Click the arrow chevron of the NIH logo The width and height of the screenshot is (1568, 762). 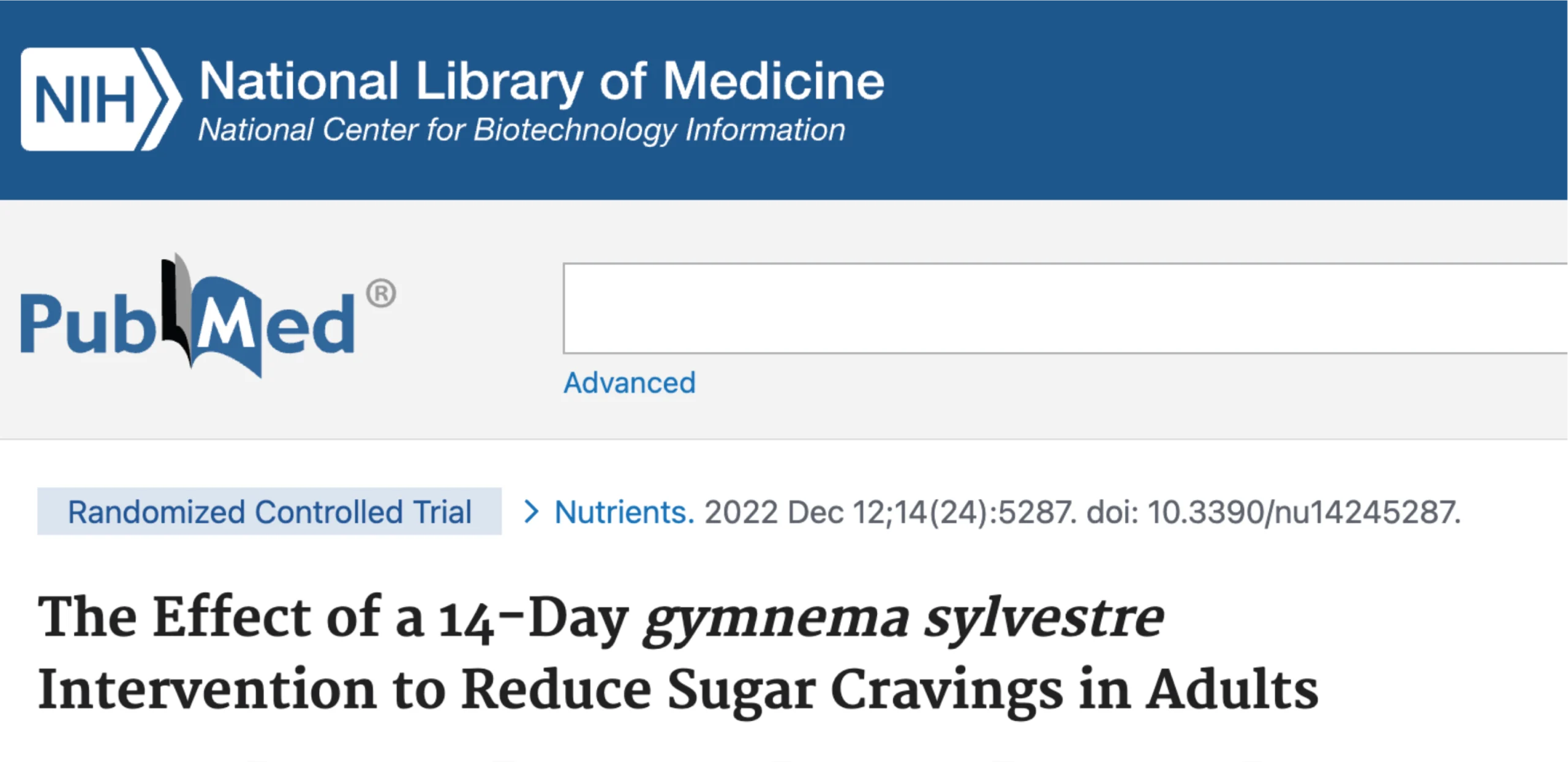[x=160, y=99]
